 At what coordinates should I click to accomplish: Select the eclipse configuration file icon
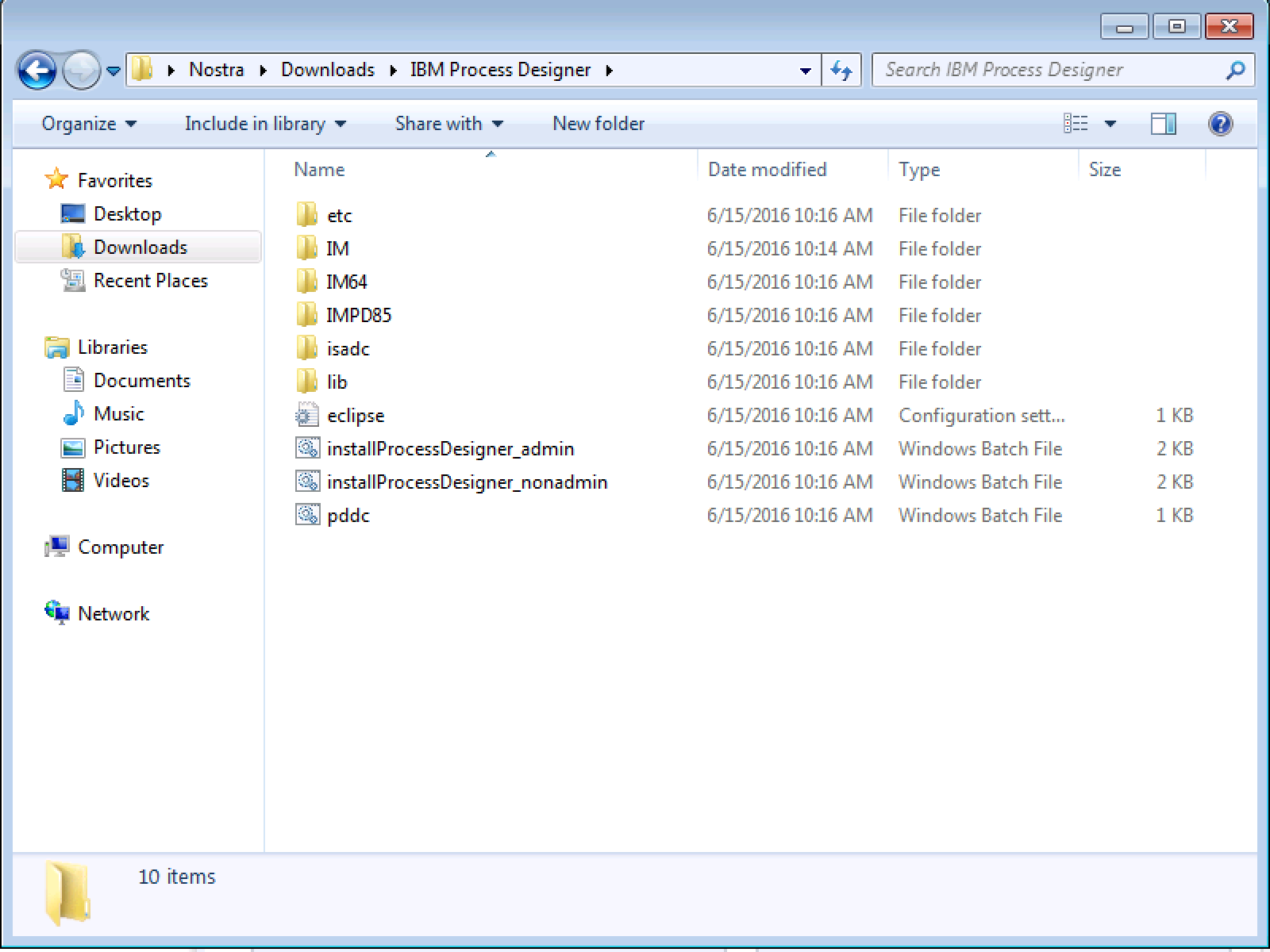[306, 415]
